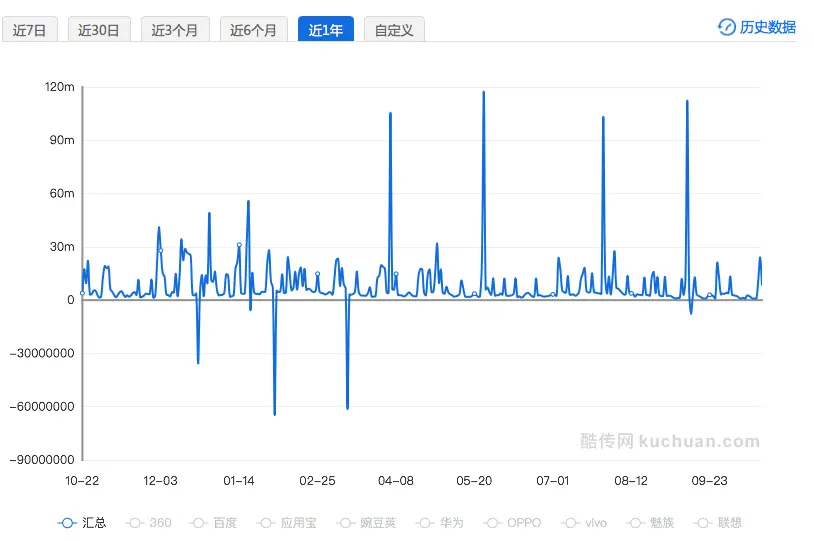Switch to the 近7日 tab
Viewport: 814px width, 541px height.
[x=30, y=30]
